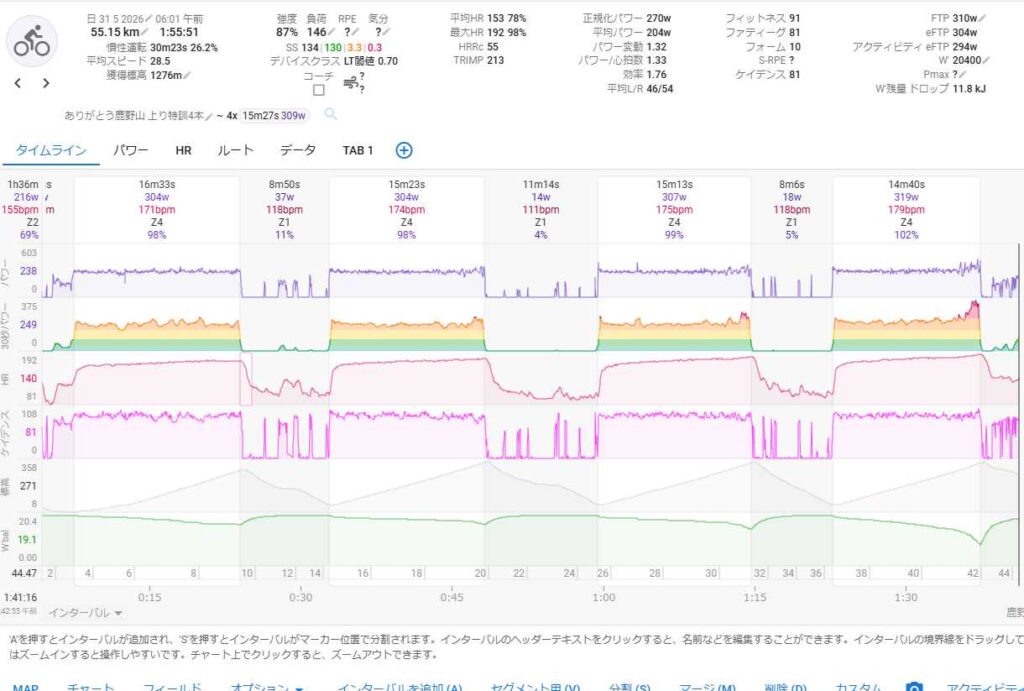Image resolution: width=1024 pixels, height=691 pixels.
Task: Open the インターバル dropdown below the chart
Action: point(86,613)
